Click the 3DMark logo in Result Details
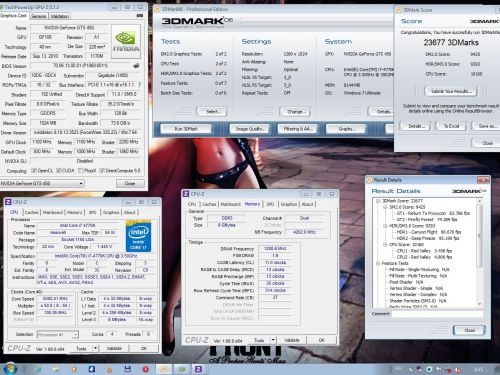This screenshot has height=375, width=500. coord(469,191)
